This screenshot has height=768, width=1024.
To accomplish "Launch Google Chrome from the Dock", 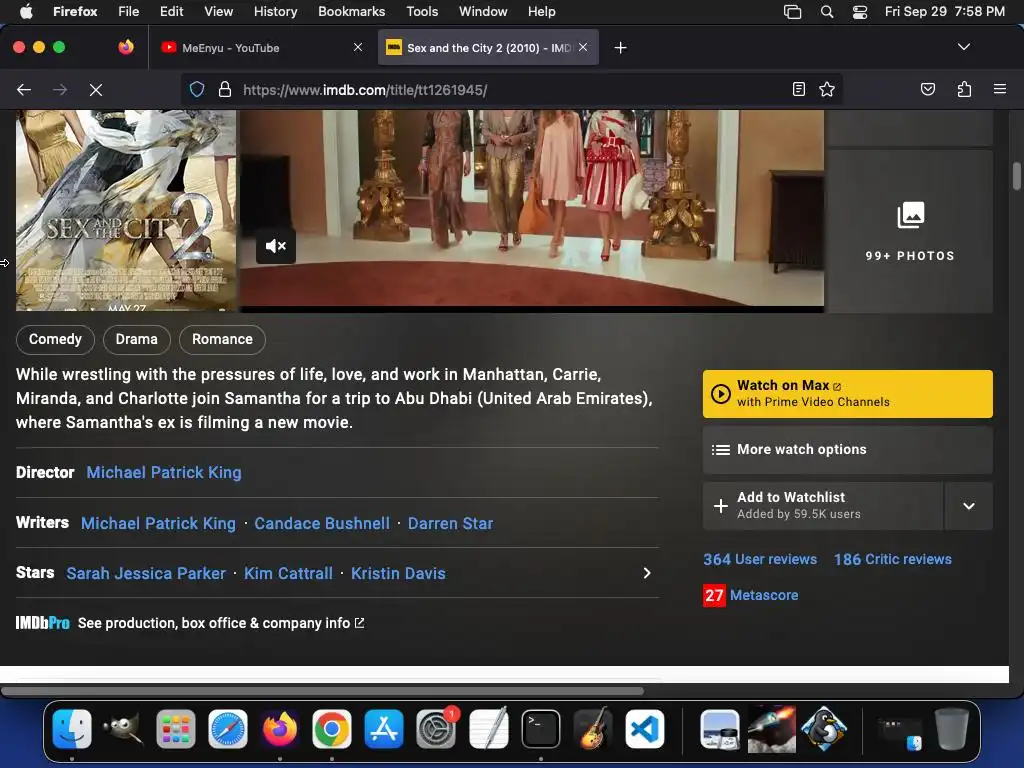I will [332, 729].
